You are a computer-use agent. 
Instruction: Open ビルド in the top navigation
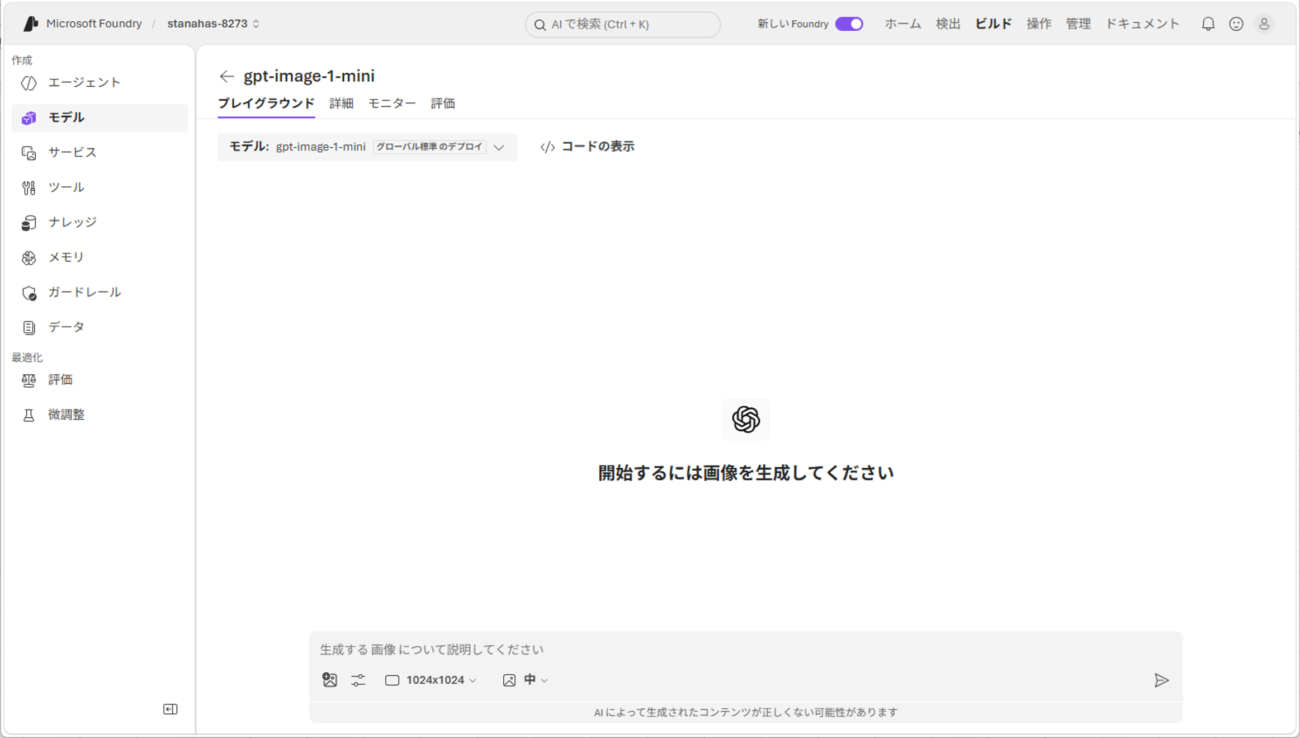(994, 24)
